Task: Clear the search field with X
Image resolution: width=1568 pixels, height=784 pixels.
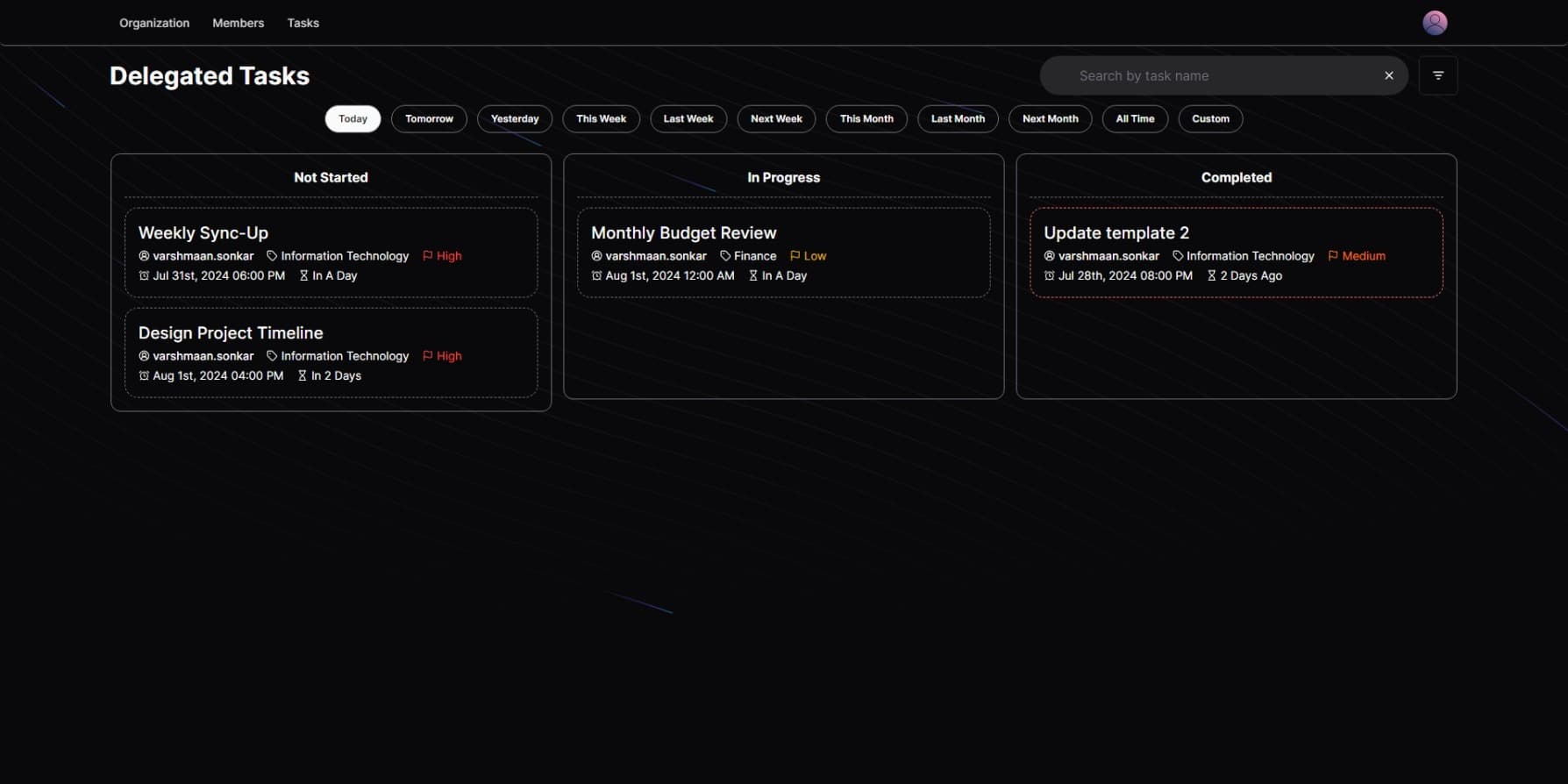Action: pos(1388,75)
